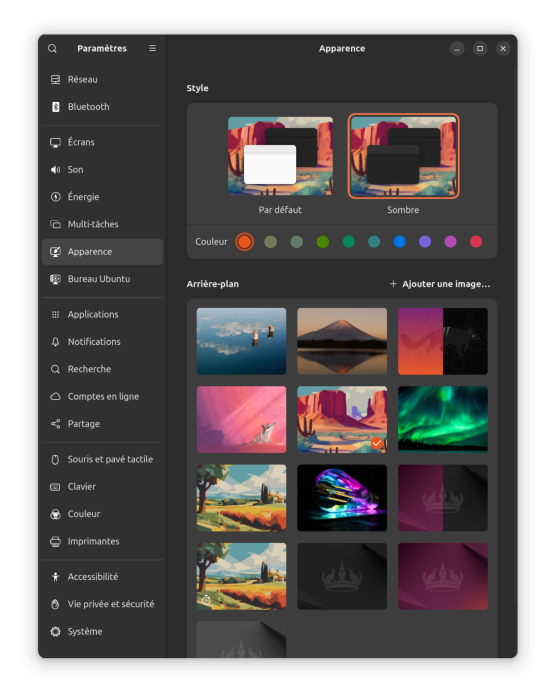Click the Notifications bell icon
The image size is (555, 700).
55,342
